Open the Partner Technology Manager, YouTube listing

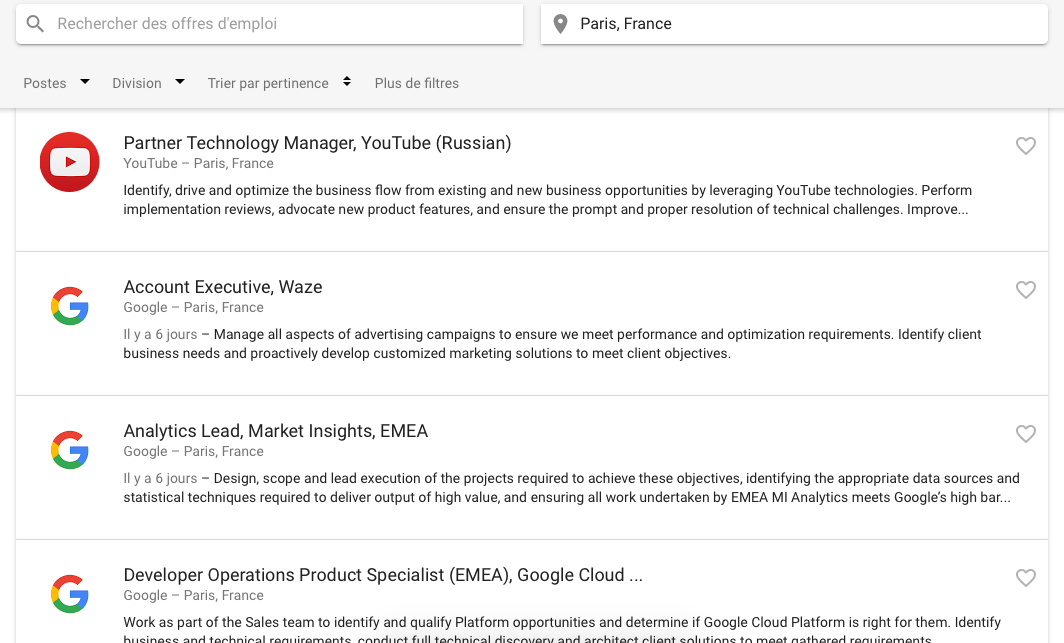(x=317, y=143)
